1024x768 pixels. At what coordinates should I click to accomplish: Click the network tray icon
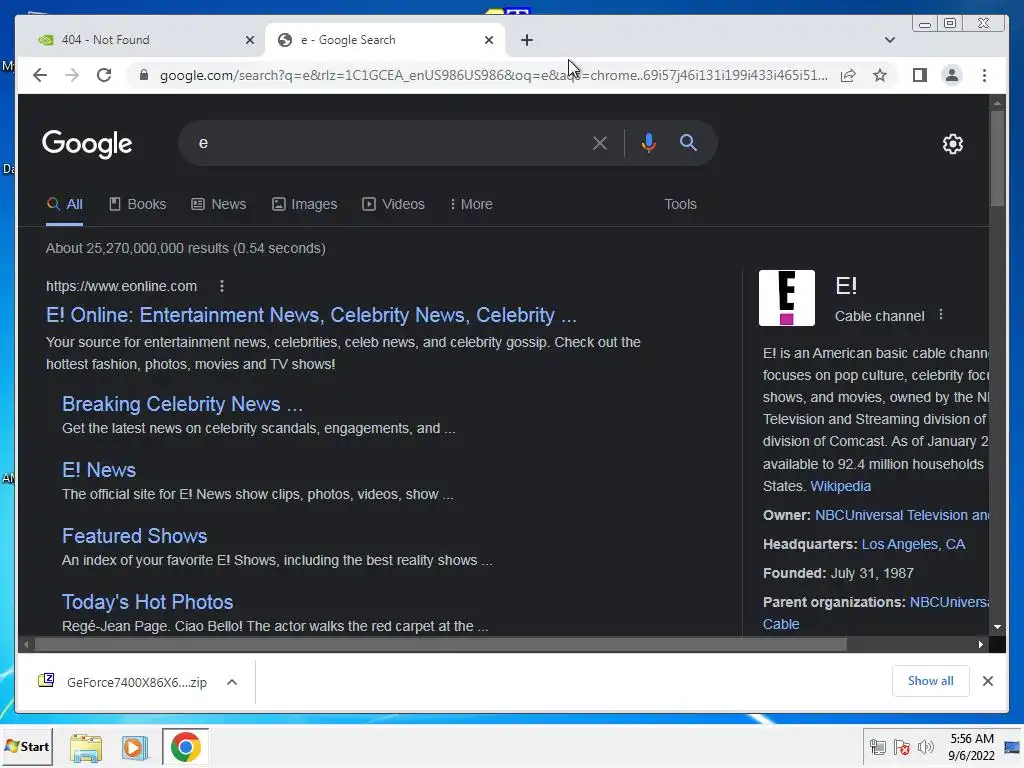[x=878, y=747]
